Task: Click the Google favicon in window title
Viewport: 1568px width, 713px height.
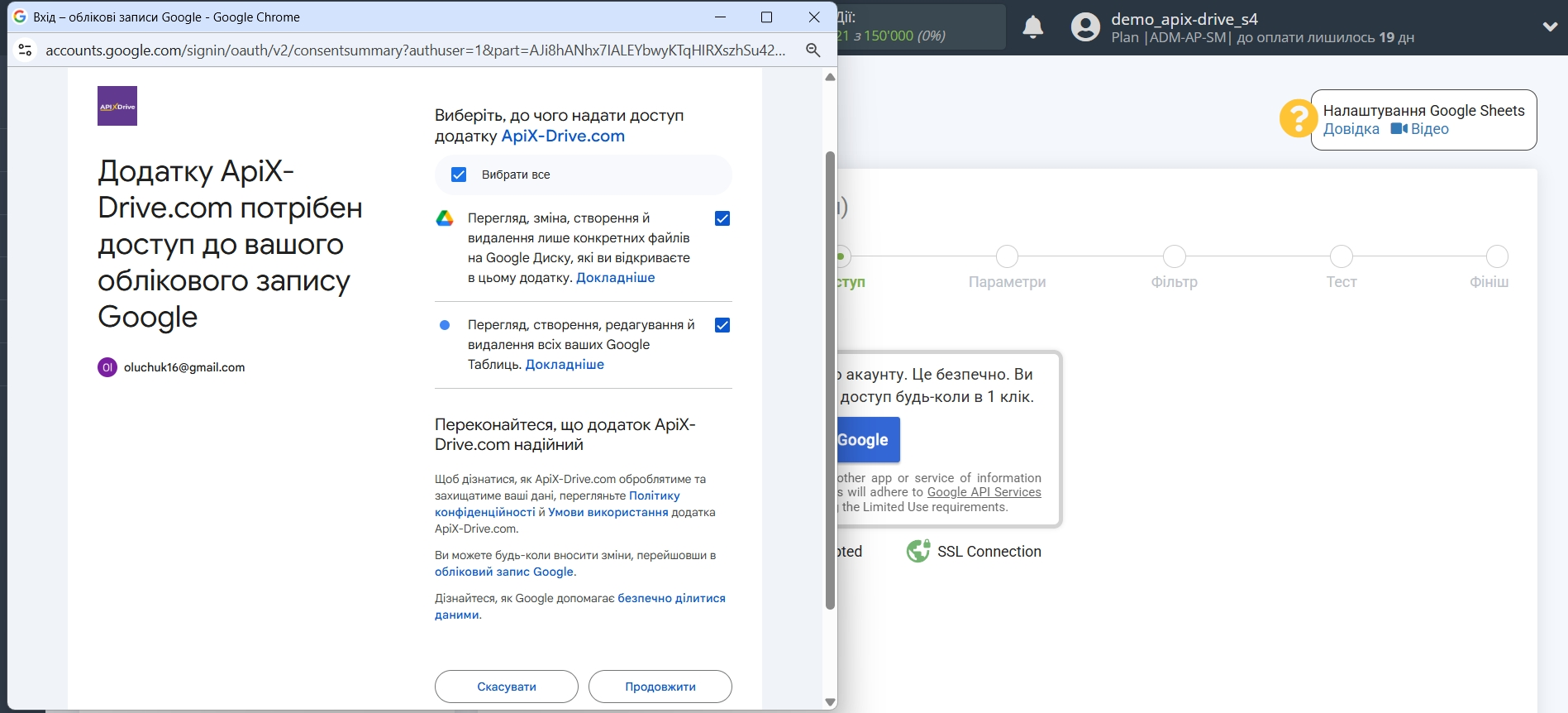Action: coord(20,17)
